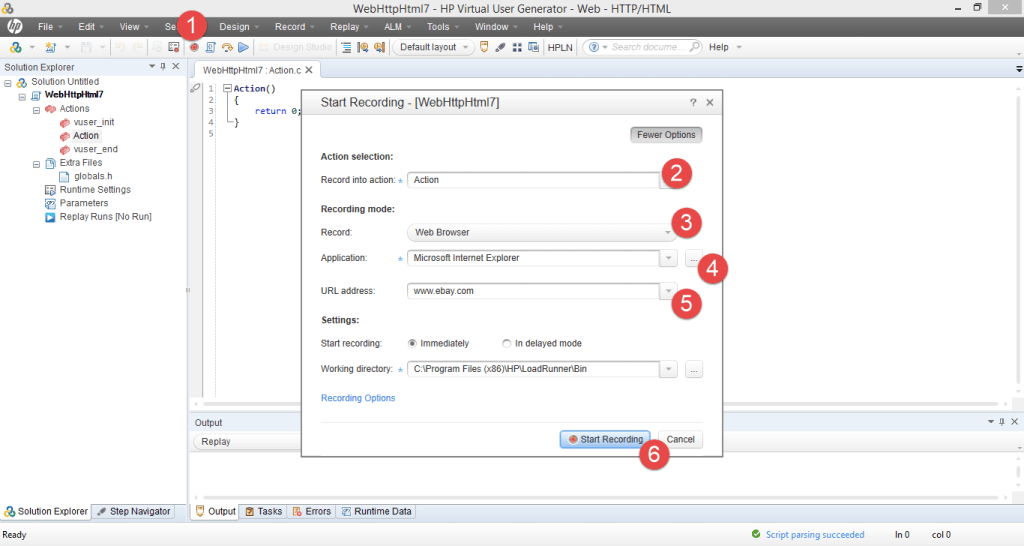
Task: Click the window icon left of HPLN
Action: 534,47
